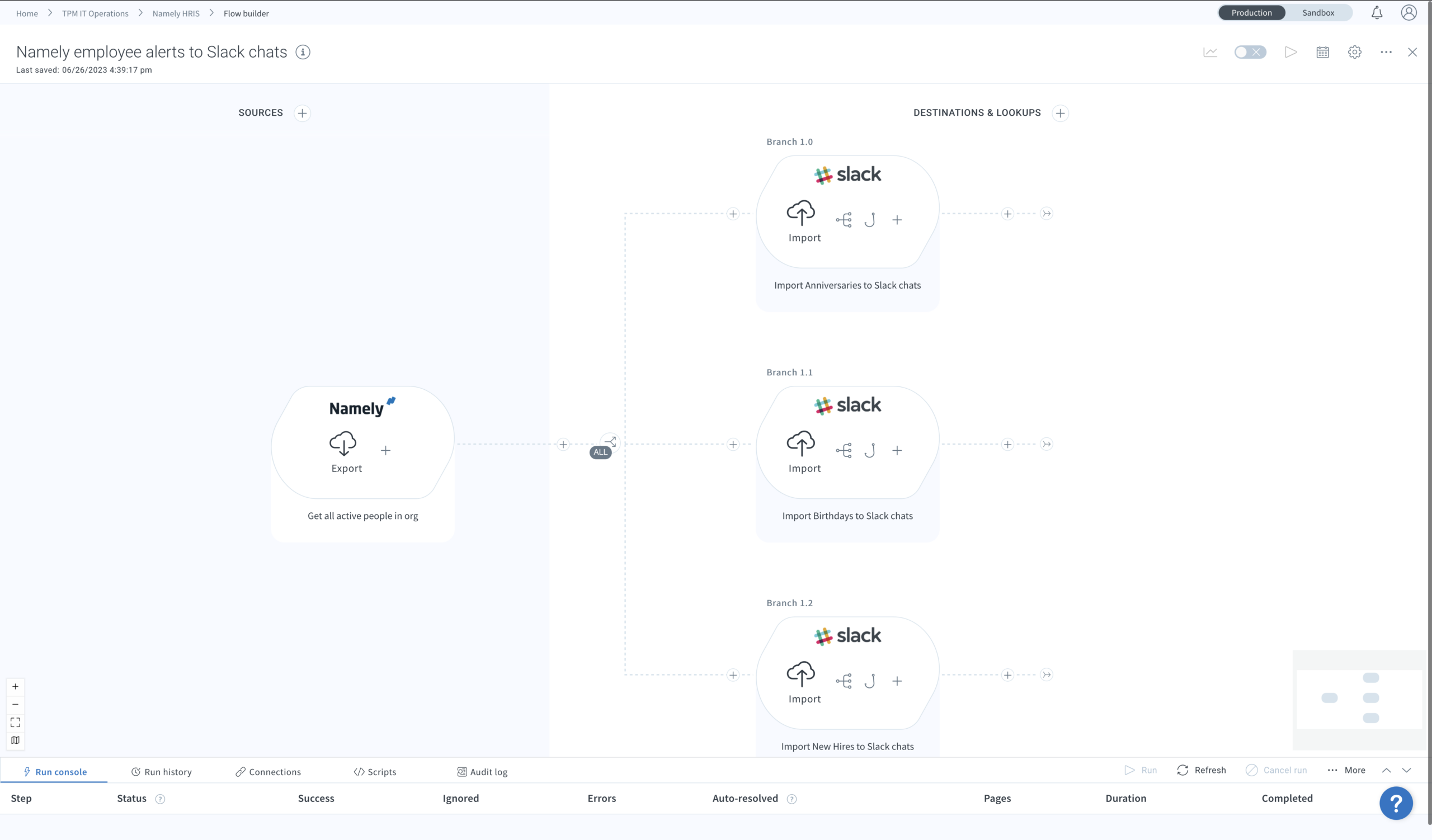Open TPM IT Operations breadcrumb

click(x=95, y=13)
